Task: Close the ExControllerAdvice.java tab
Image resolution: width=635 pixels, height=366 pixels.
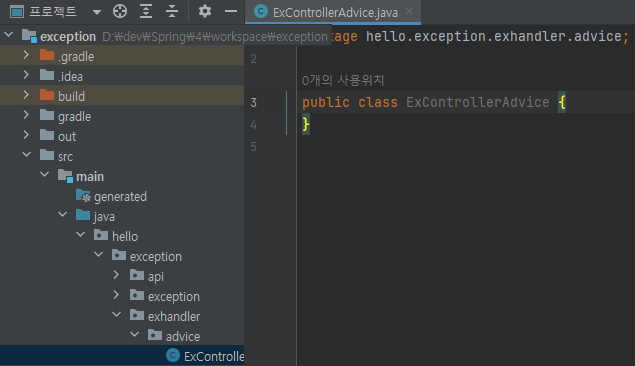Action: point(409,11)
